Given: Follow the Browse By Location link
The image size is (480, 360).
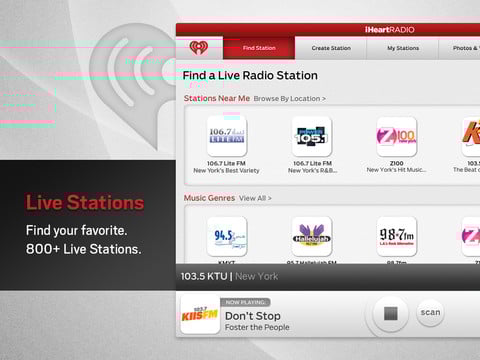Looking at the screenshot, I should pos(289,99).
